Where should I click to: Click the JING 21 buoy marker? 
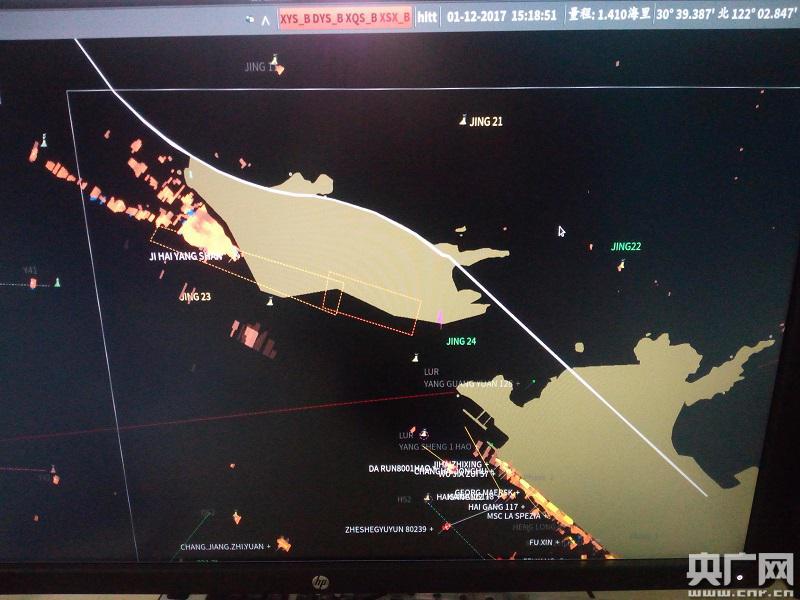pyautogui.click(x=463, y=121)
